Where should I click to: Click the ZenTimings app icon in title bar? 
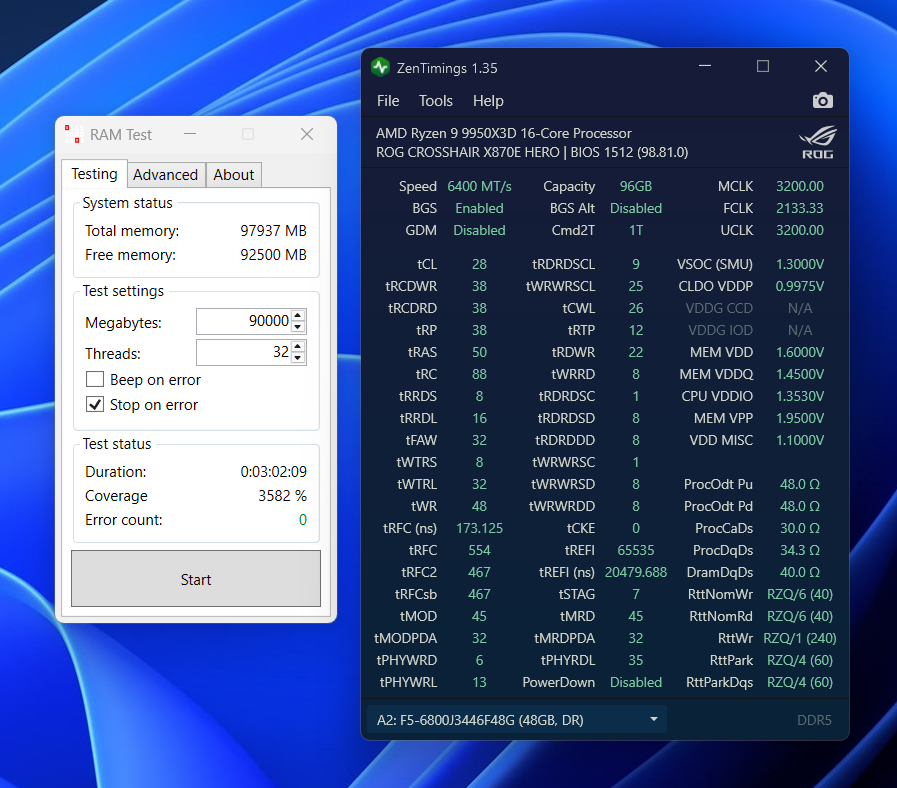tap(380, 68)
